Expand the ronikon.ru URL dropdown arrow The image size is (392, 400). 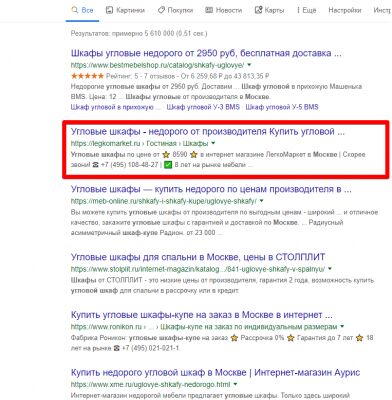point(342,327)
